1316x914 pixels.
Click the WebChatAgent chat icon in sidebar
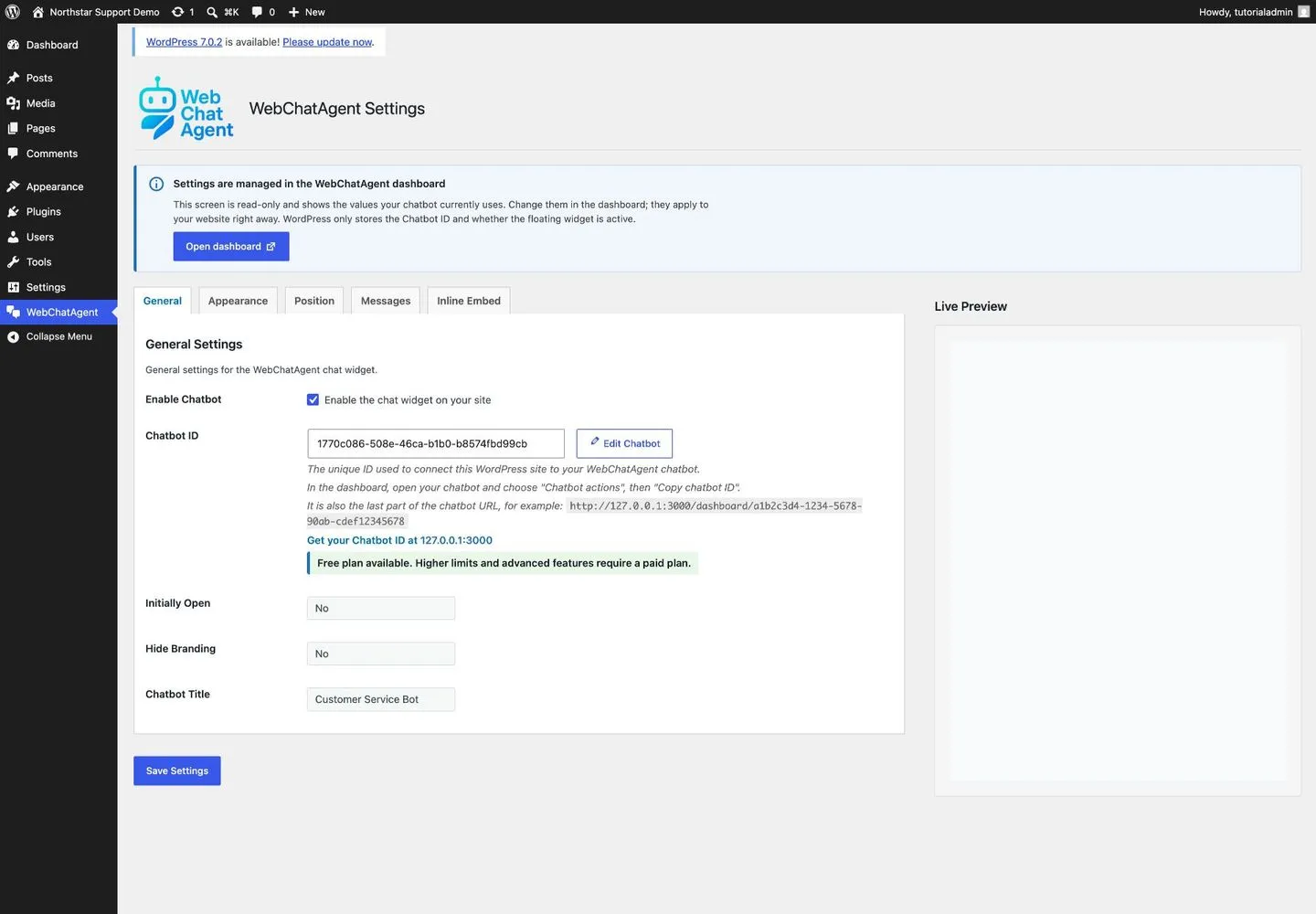13,312
